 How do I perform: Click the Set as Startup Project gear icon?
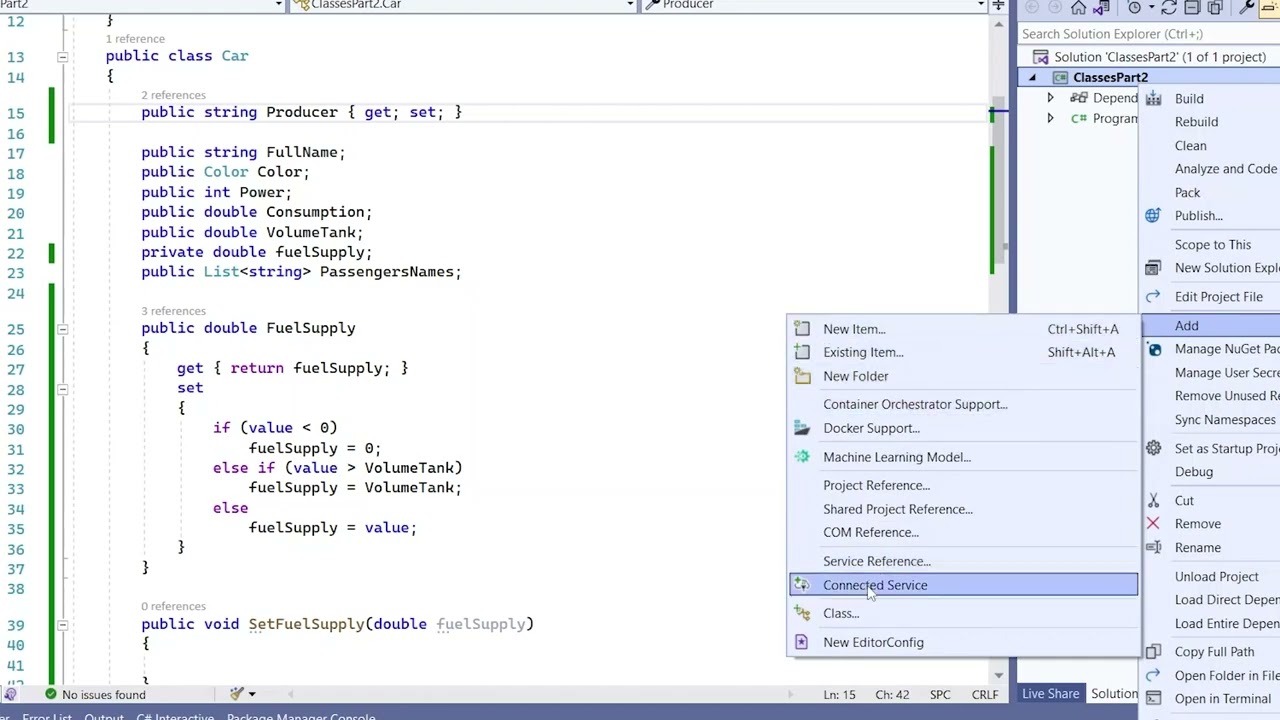[x=1153, y=449]
